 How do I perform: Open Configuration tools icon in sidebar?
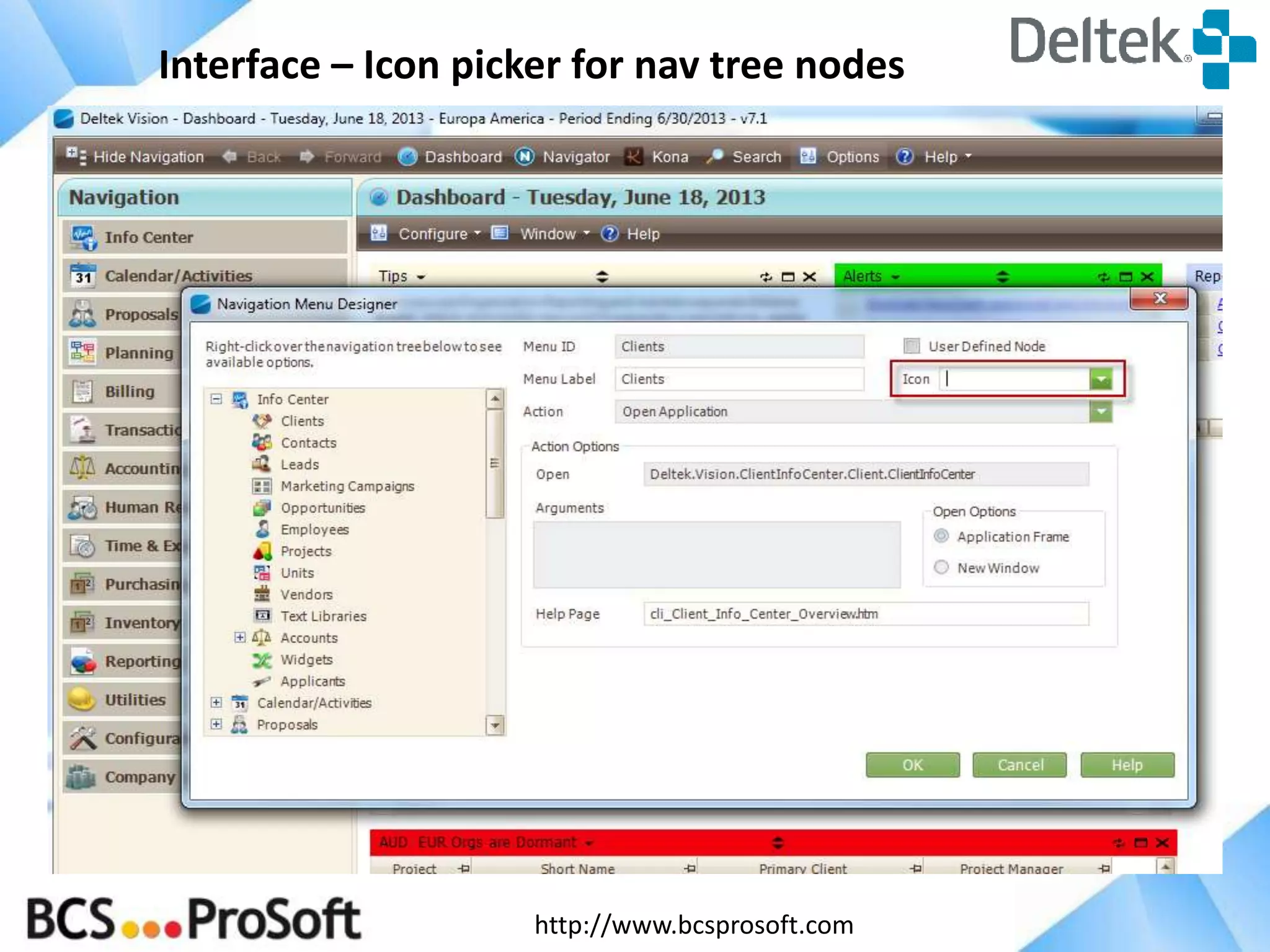click(x=82, y=738)
